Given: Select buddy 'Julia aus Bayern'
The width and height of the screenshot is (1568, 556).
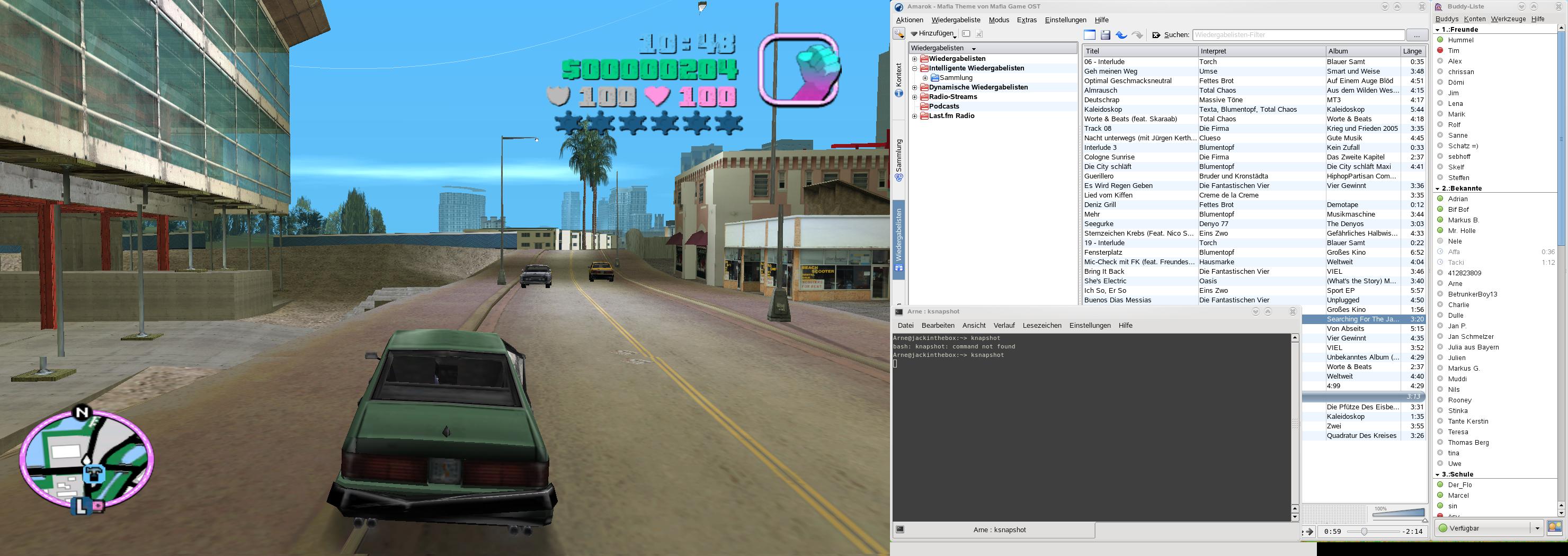Looking at the screenshot, I should [1473, 347].
